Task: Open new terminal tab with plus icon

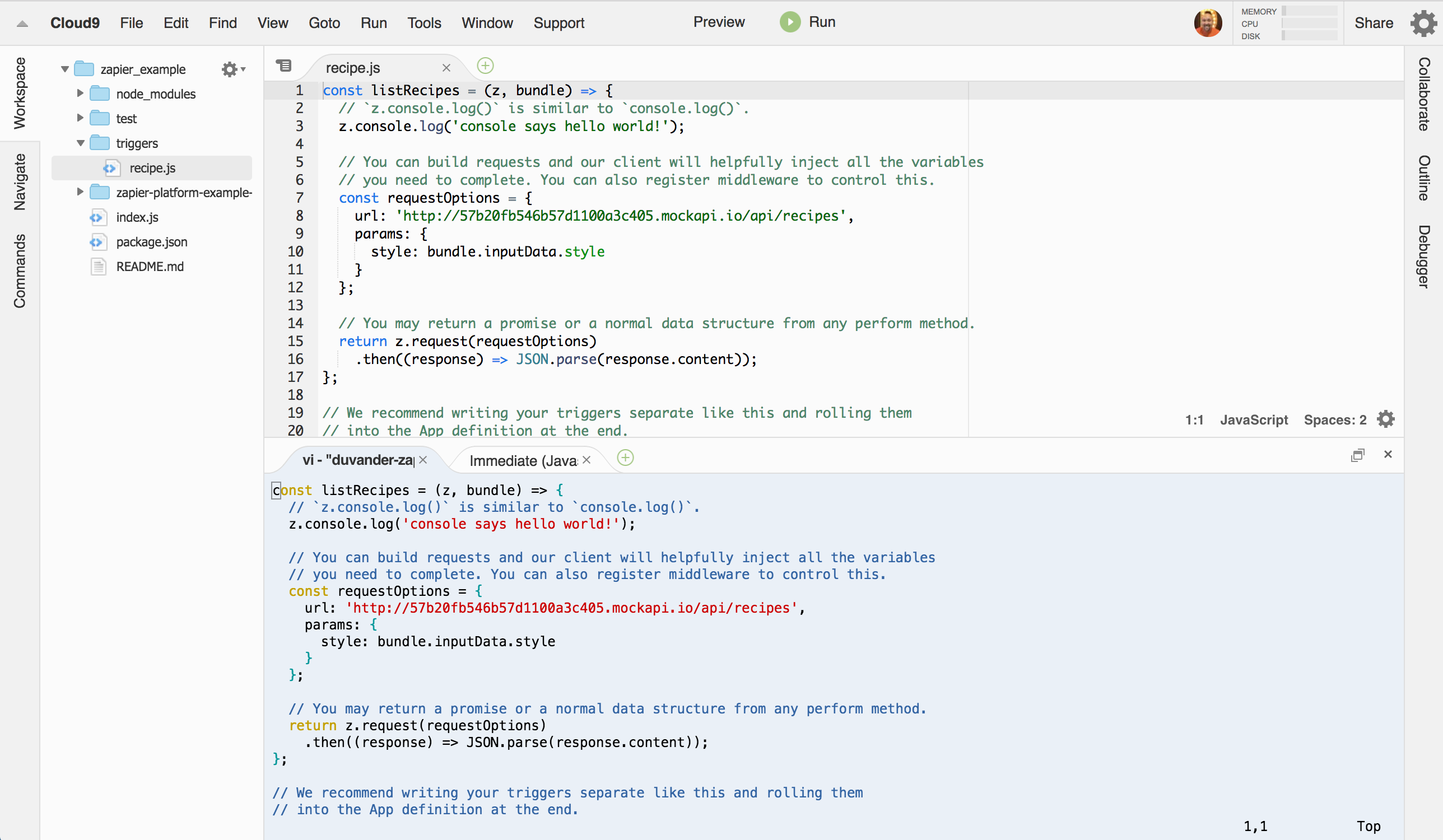Action: pyautogui.click(x=625, y=458)
